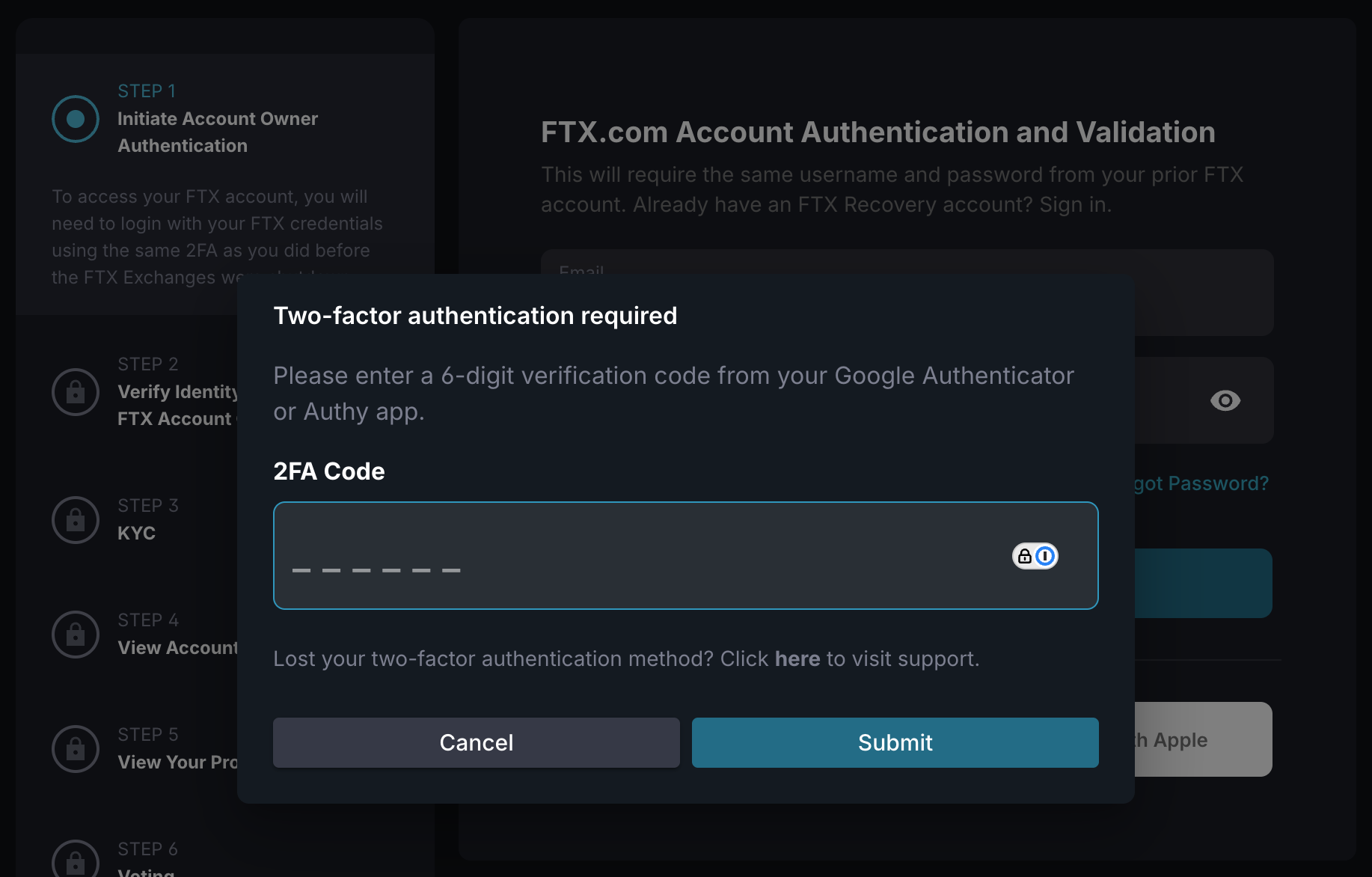The width and height of the screenshot is (1372, 877).
Task: Click the Step 5 lock icon
Action: click(x=76, y=749)
